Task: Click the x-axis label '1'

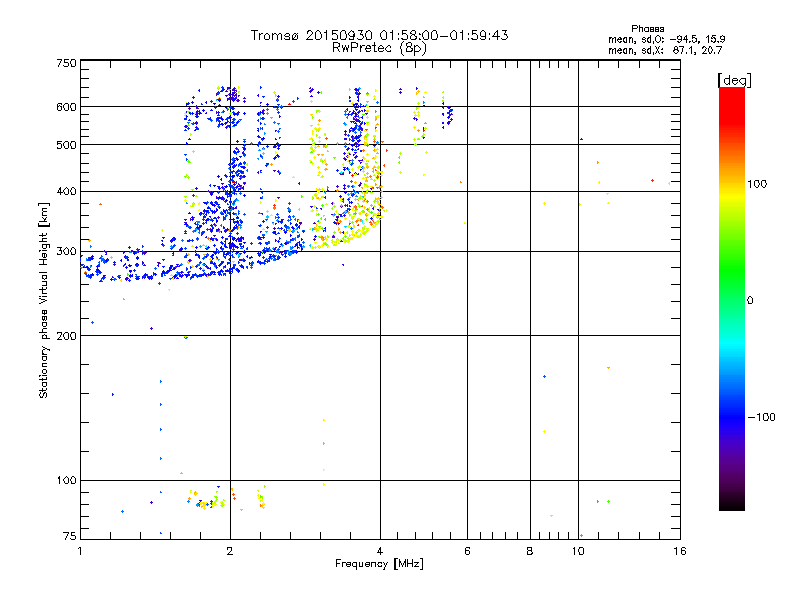Action: point(80,551)
